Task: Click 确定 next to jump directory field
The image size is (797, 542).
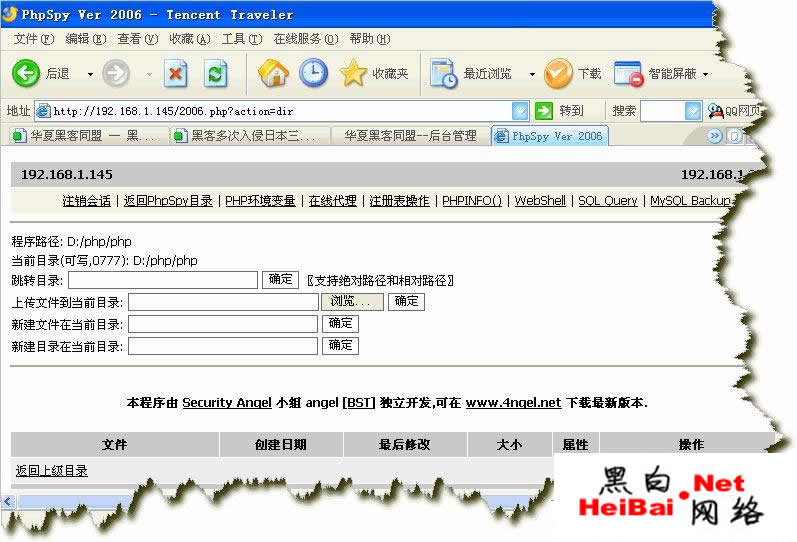Action: 280,280
